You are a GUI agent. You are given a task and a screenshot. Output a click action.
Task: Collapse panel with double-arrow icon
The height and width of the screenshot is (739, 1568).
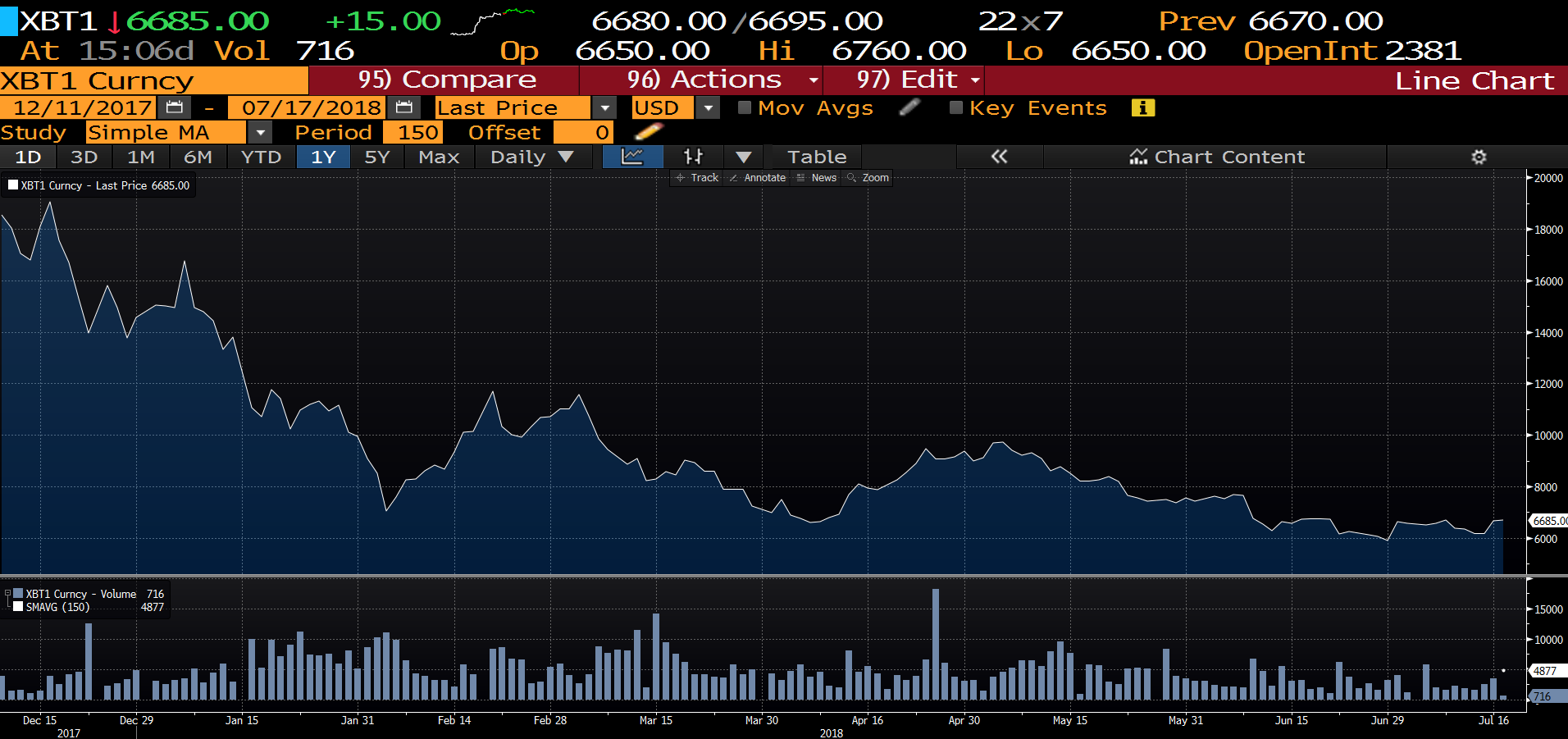(x=999, y=157)
